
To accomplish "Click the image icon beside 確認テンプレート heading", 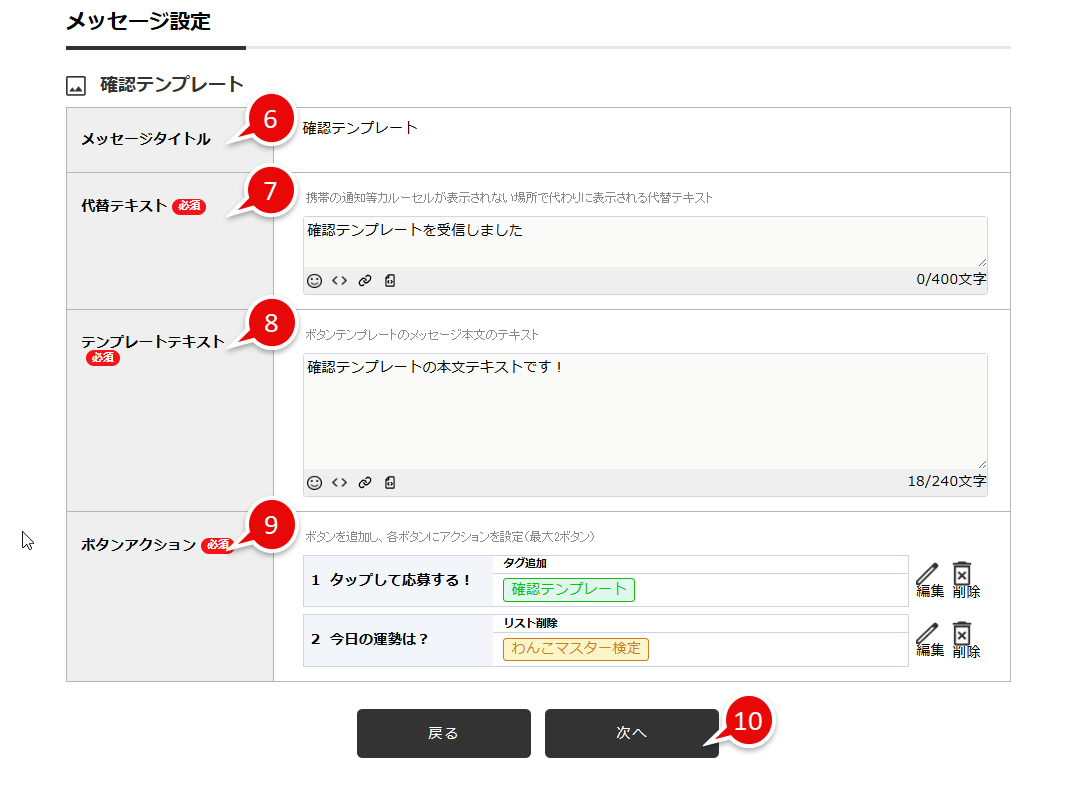I will 74,85.
